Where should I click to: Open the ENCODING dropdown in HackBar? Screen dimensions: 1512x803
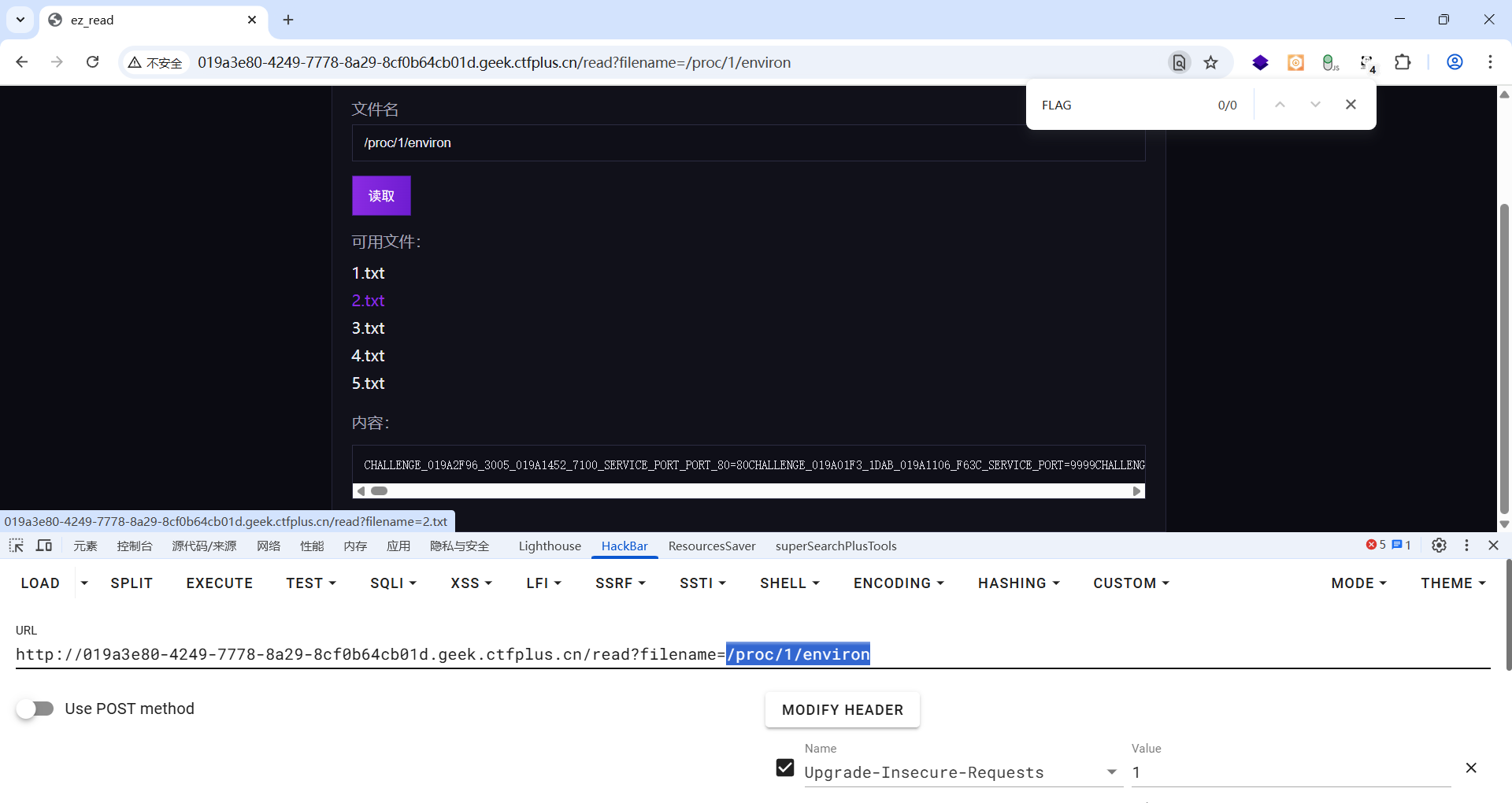[899, 583]
